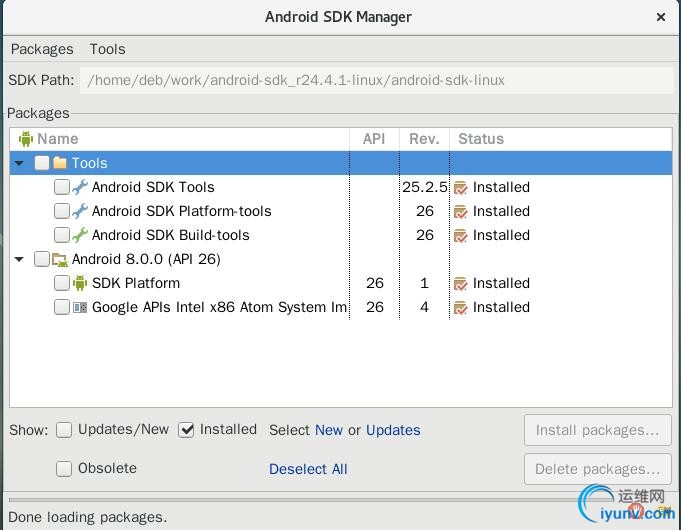This screenshot has width=681, height=530.
Task: Click the Rev. column header
Action: click(x=424, y=139)
